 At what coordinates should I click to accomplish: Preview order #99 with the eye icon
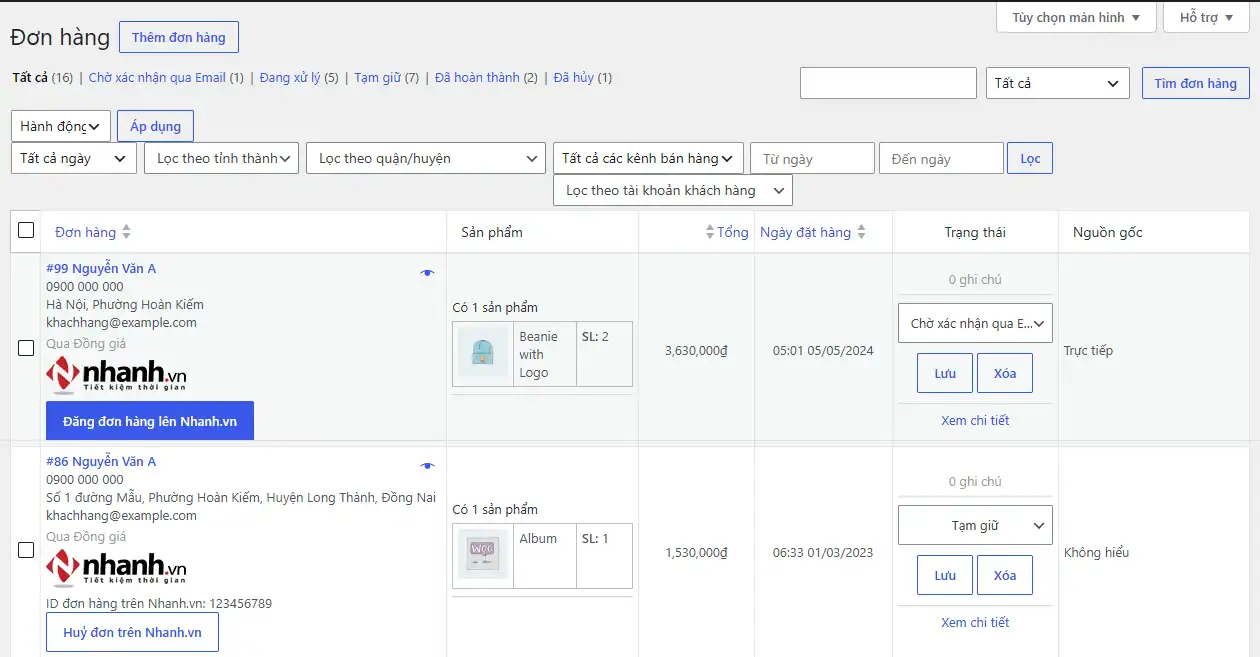[427, 272]
